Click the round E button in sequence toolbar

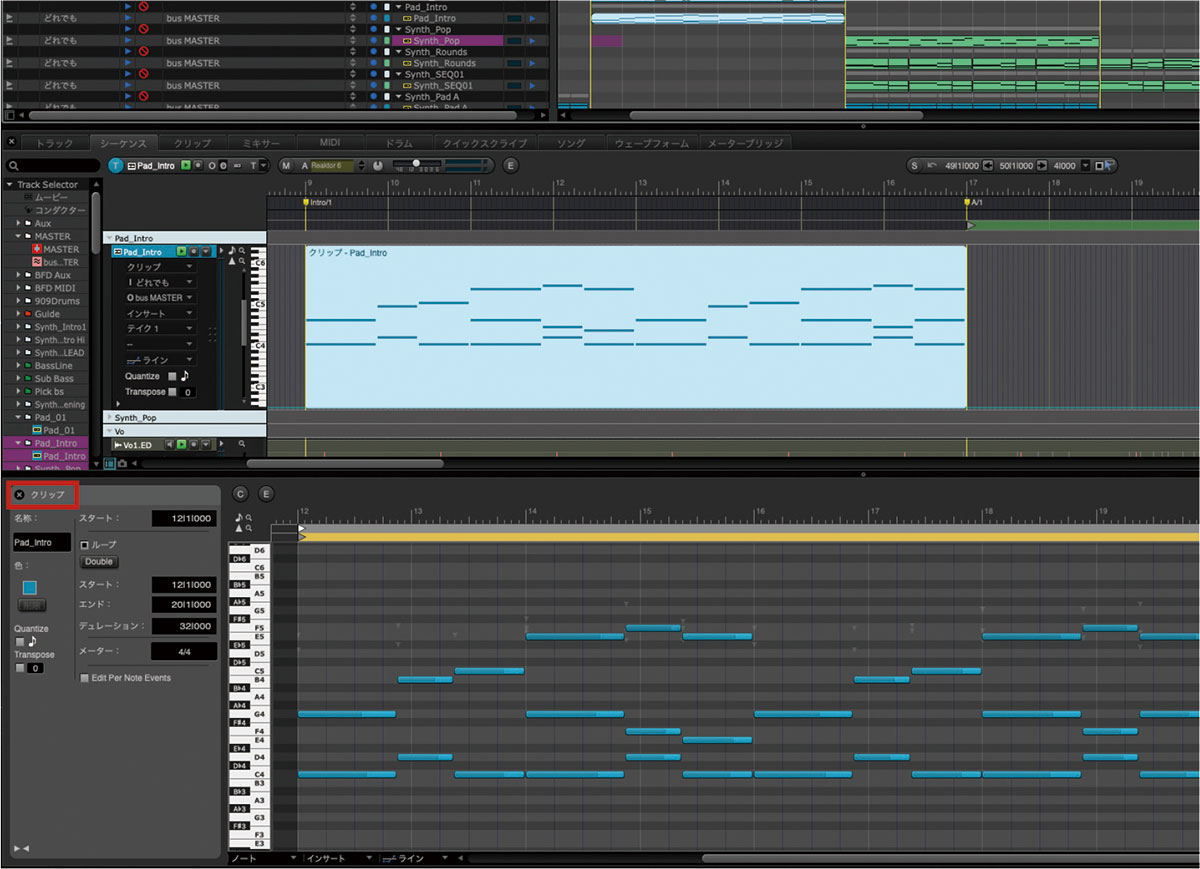pos(511,166)
